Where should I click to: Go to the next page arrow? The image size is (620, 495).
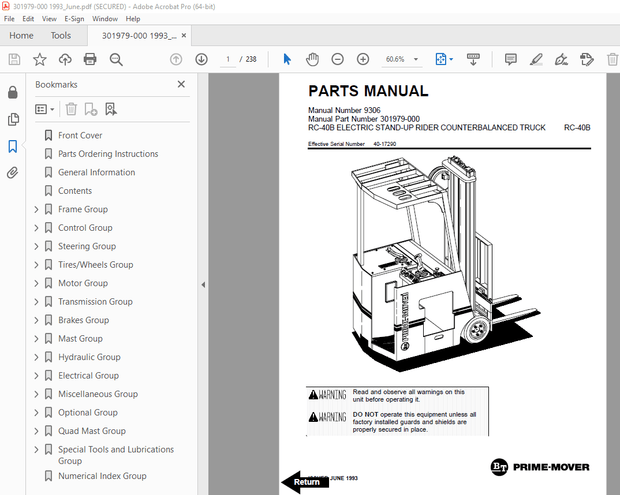pyautogui.click(x=201, y=59)
